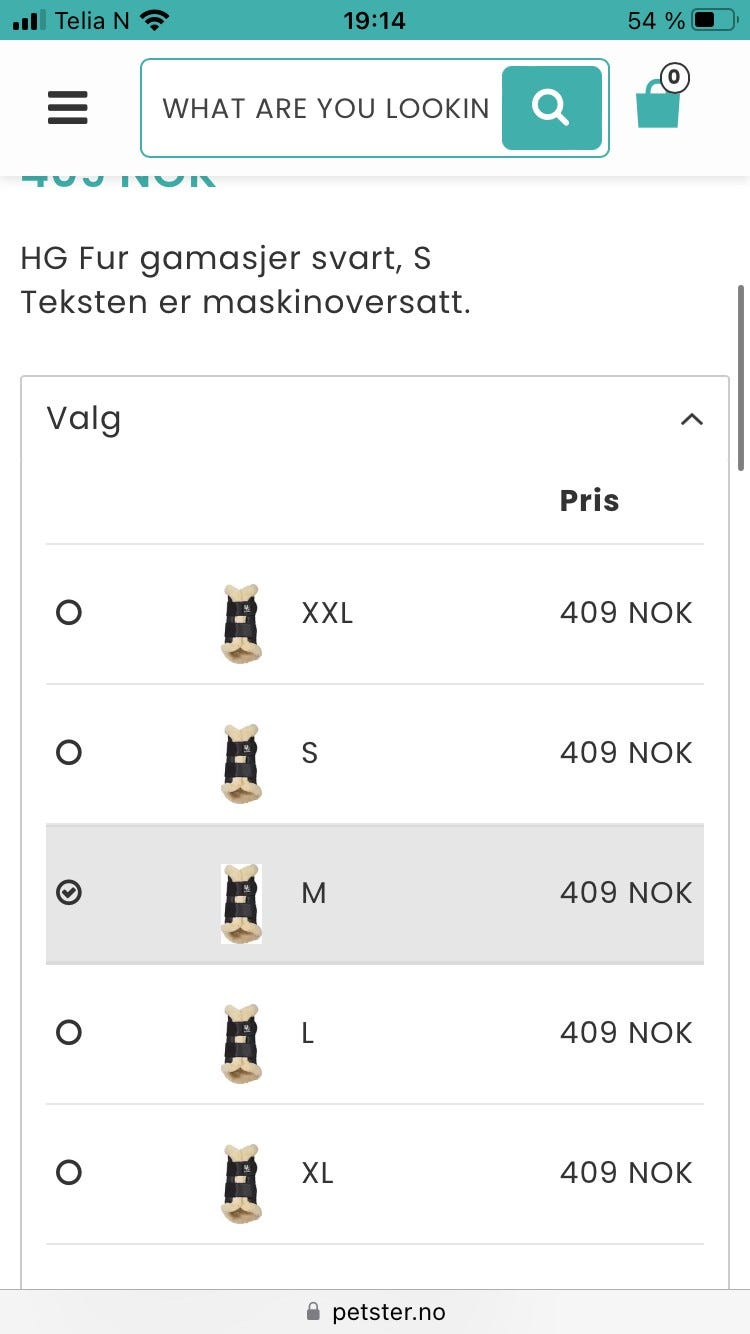Click the page scrollbar on the right
This screenshot has width=750, height=1334.
741,380
